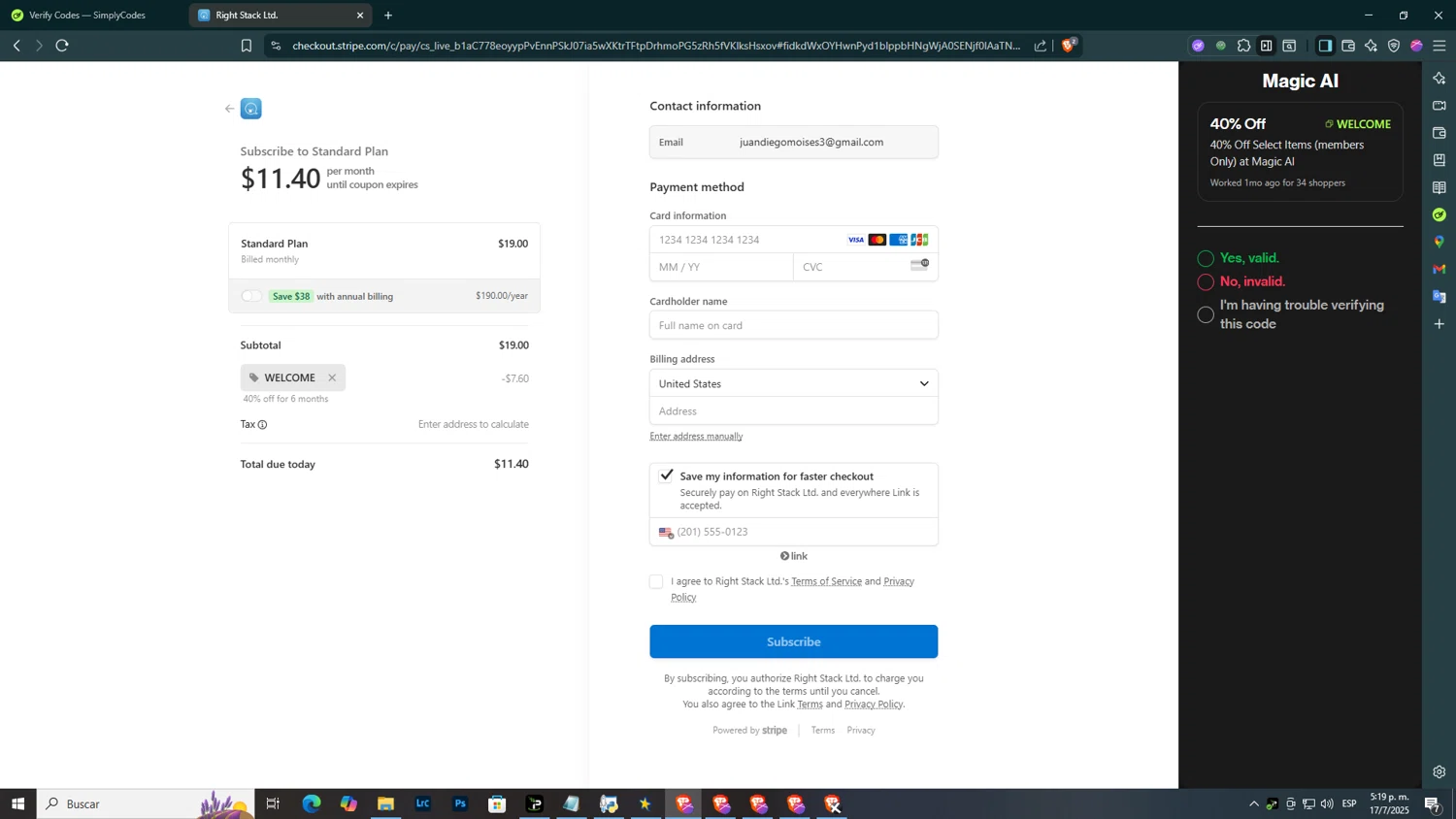Viewport: 1456px width, 819px height.
Task: Open Reading list sidebar icon
Action: [1439, 187]
